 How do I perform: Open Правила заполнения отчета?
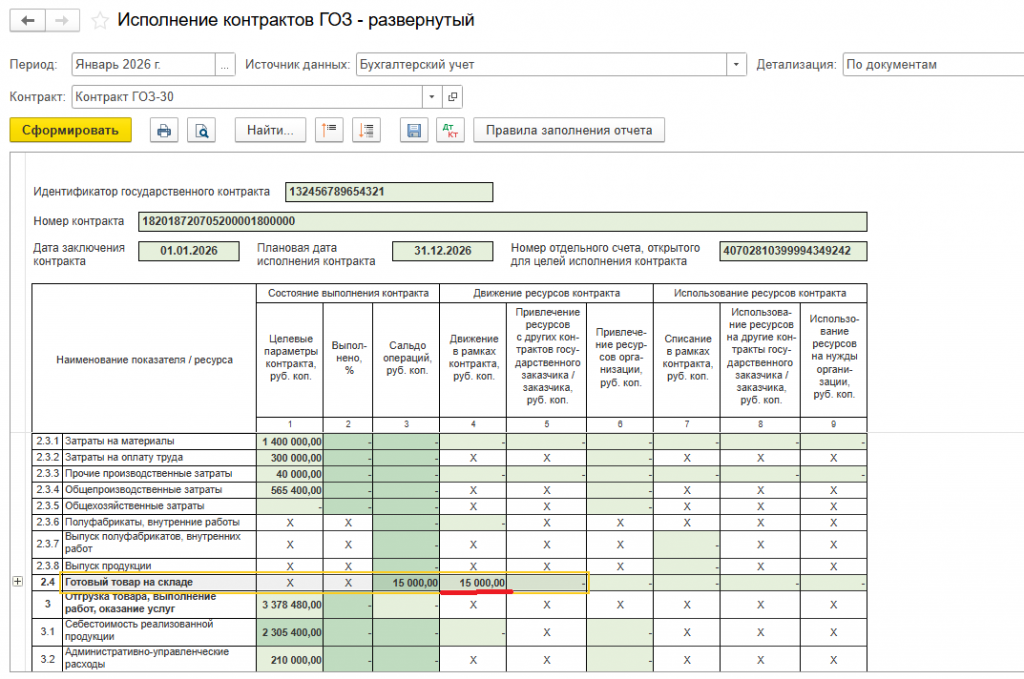(569, 131)
